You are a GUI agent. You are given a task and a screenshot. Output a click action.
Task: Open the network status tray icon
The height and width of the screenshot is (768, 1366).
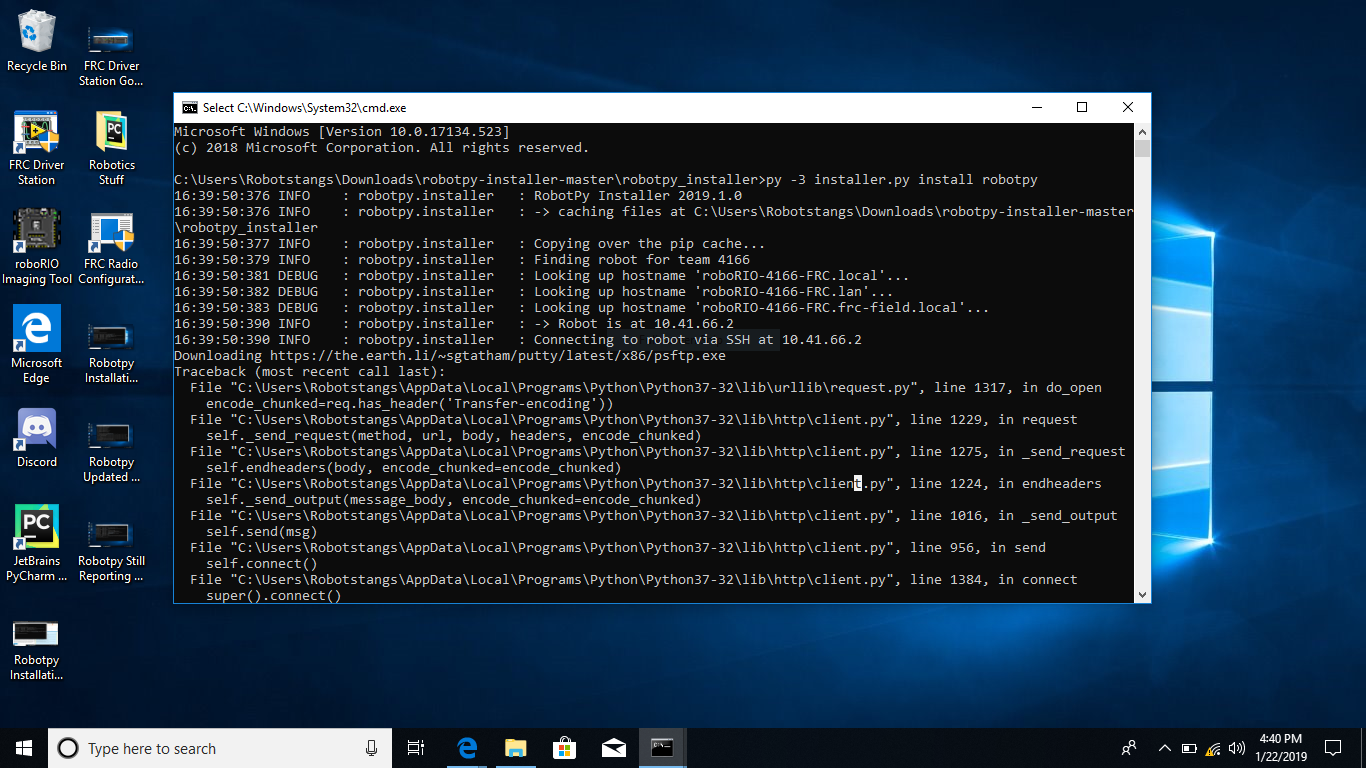tap(1213, 748)
